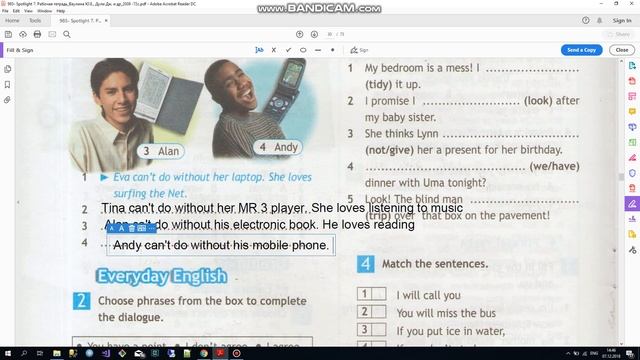This screenshot has width=640, height=360.
Task: Close the Fill & Sign toolbar
Action: coord(622,50)
